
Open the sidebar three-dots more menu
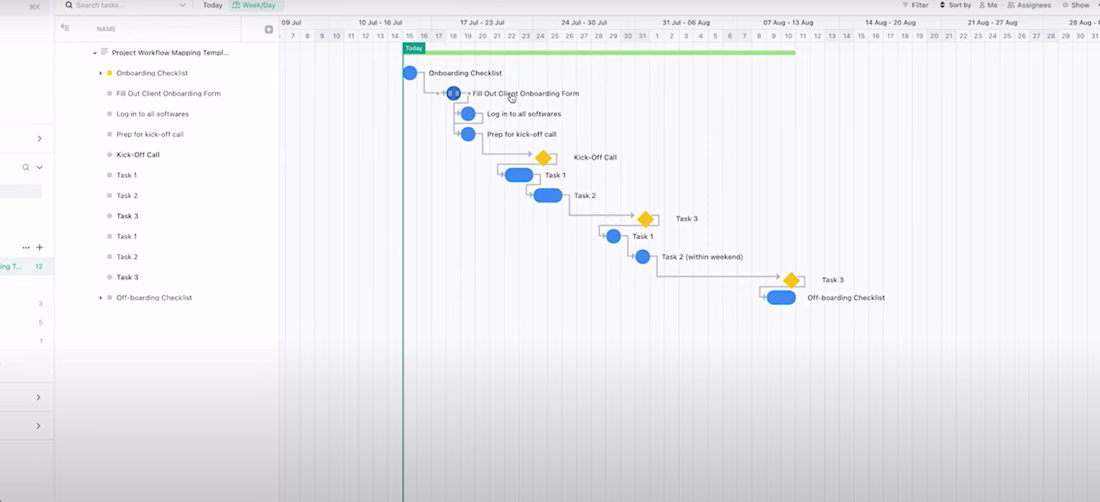point(26,247)
